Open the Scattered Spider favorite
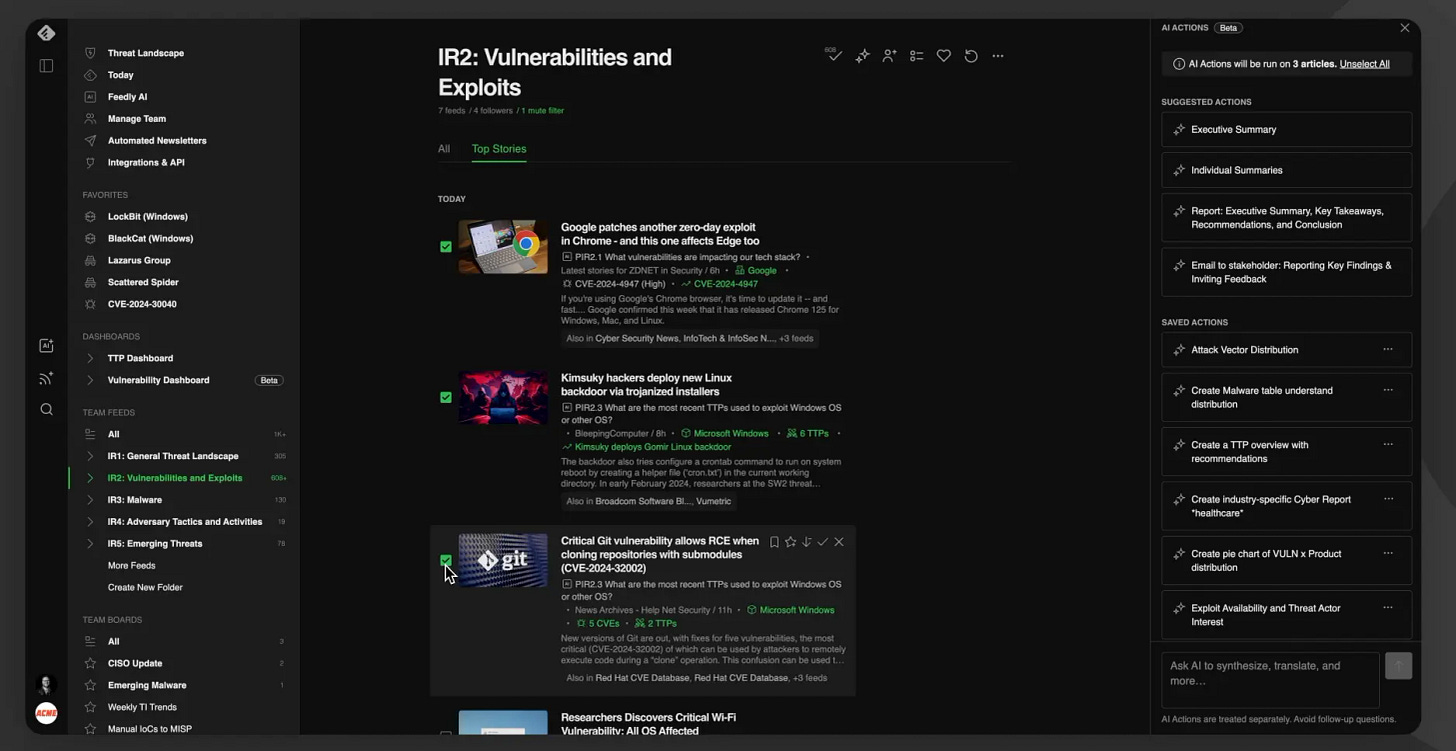 pyautogui.click(x=143, y=282)
